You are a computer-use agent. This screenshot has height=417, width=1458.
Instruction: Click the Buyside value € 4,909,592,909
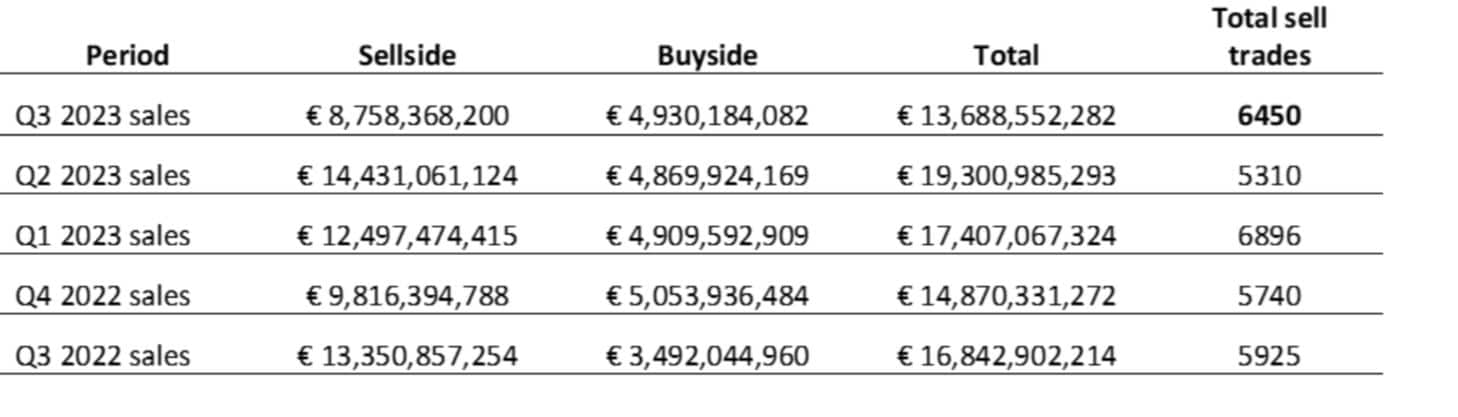707,236
